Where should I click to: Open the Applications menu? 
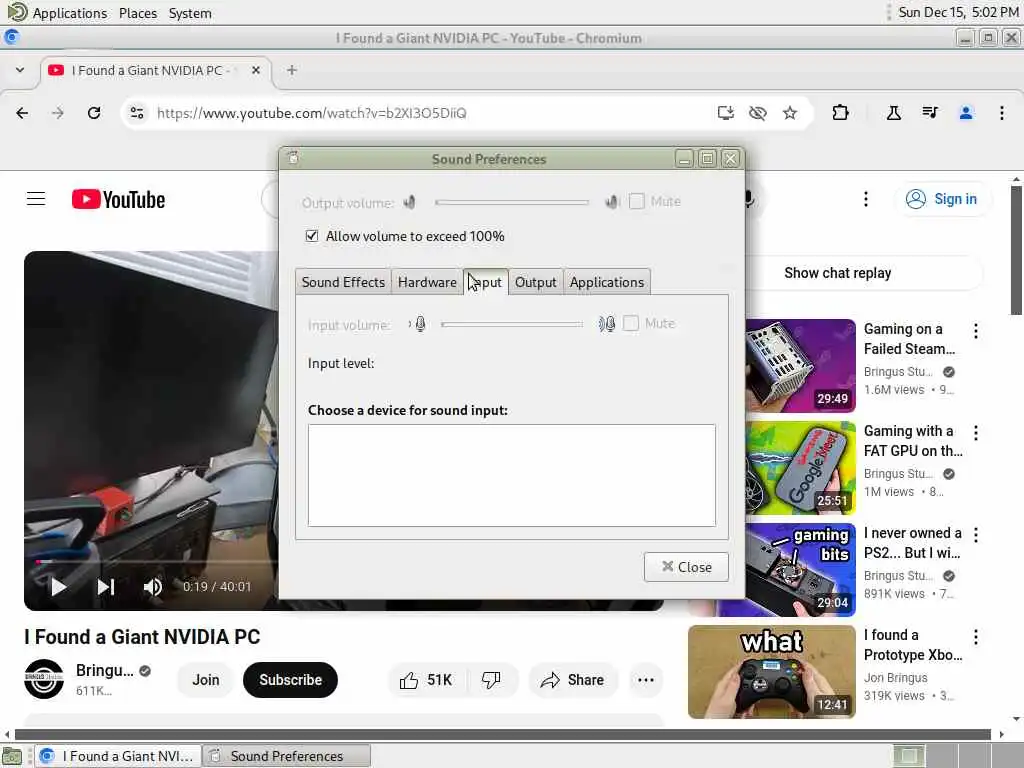pyautogui.click(x=69, y=13)
